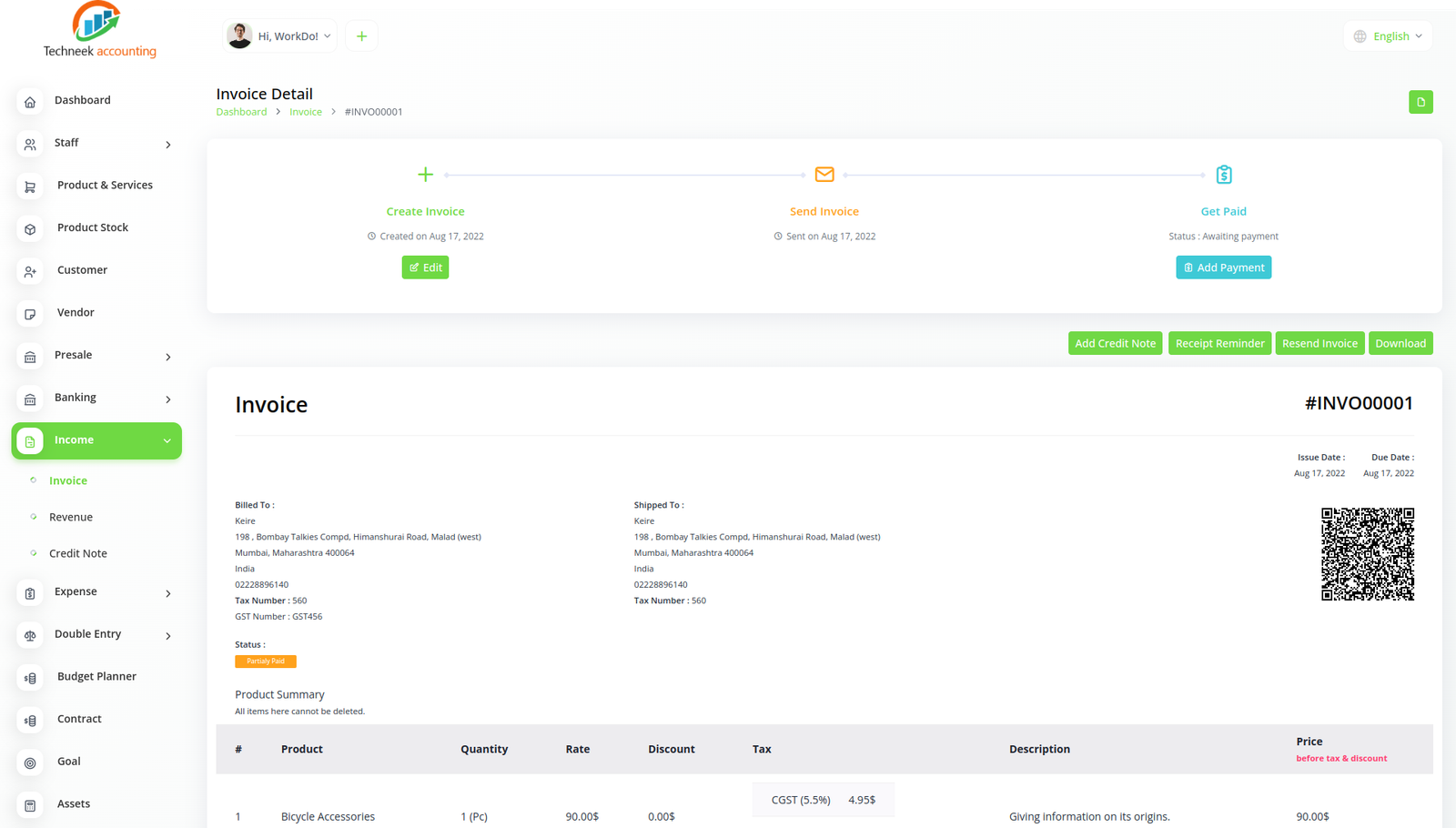Screen dimensions: 1456x828
Task: Expand the Banking menu section
Action: pyautogui.click(x=167, y=399)
